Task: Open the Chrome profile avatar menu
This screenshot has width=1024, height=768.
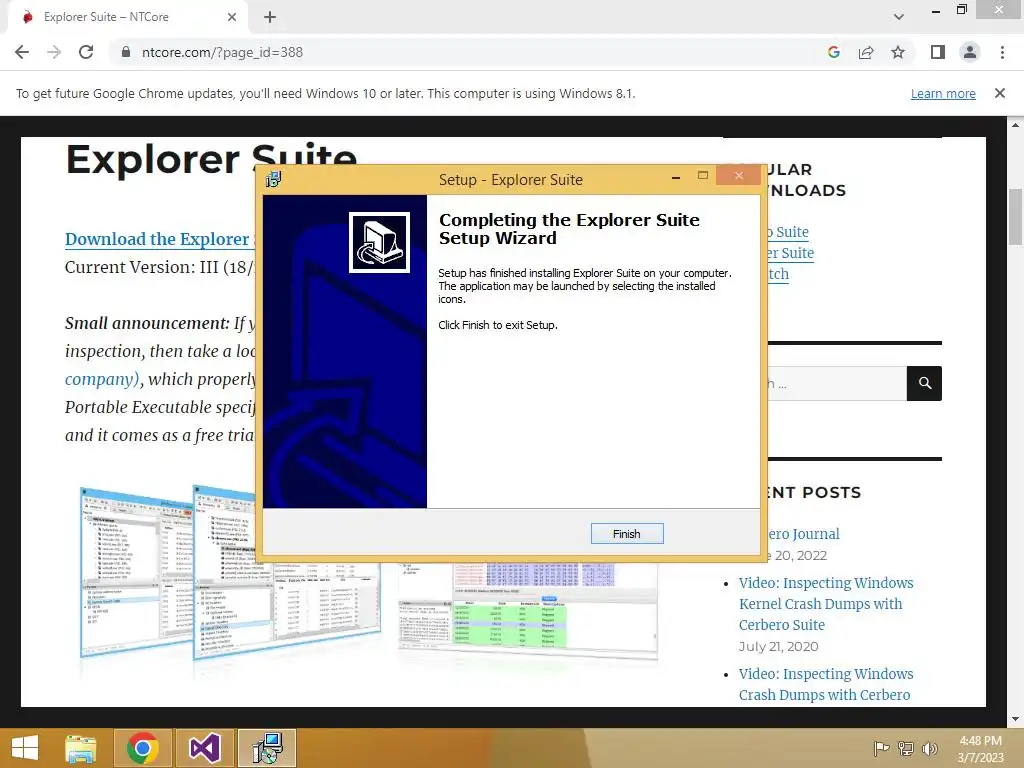Action: pyautogui.click(x=970, y=52)
